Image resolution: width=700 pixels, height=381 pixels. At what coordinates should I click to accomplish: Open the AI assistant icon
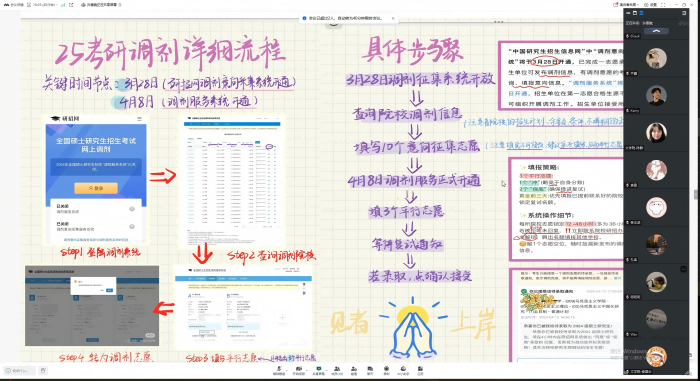[x=403, y=370]
